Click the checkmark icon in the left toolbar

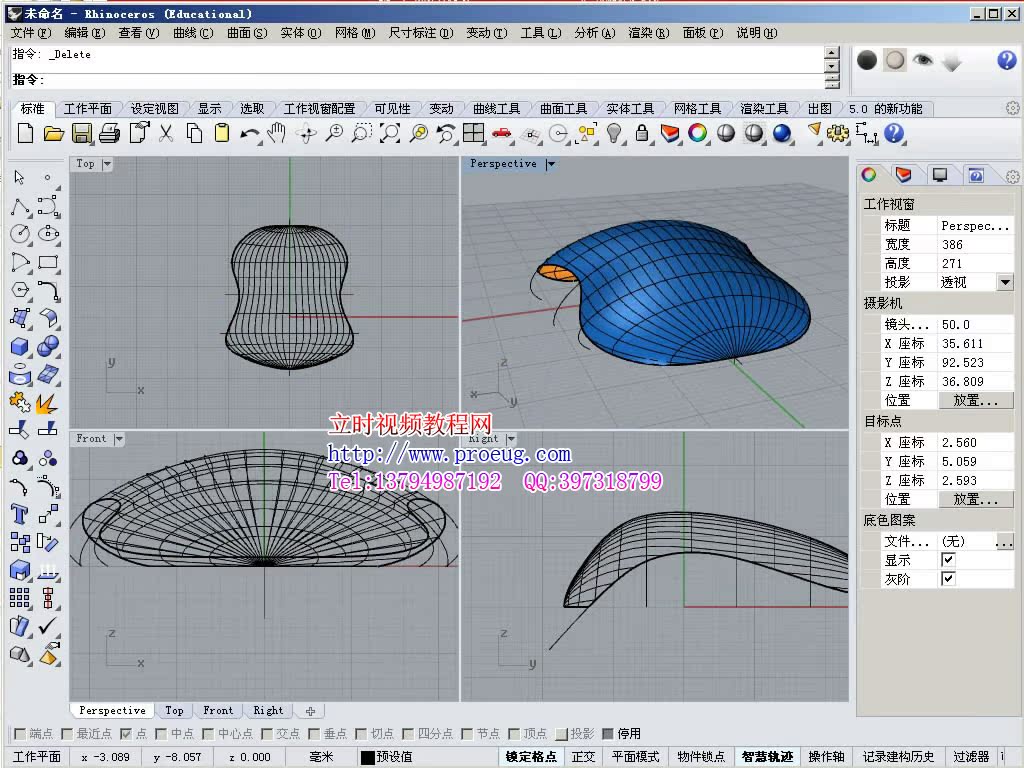coord(48,626)
